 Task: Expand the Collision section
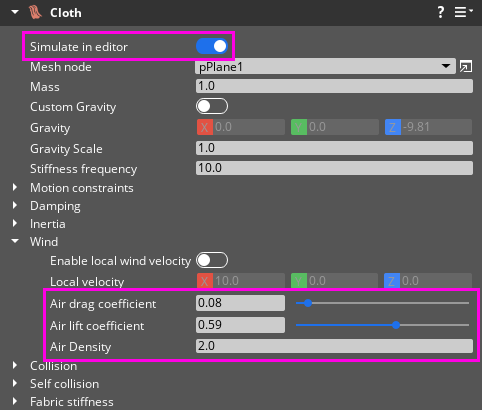[x=15, y=365]
